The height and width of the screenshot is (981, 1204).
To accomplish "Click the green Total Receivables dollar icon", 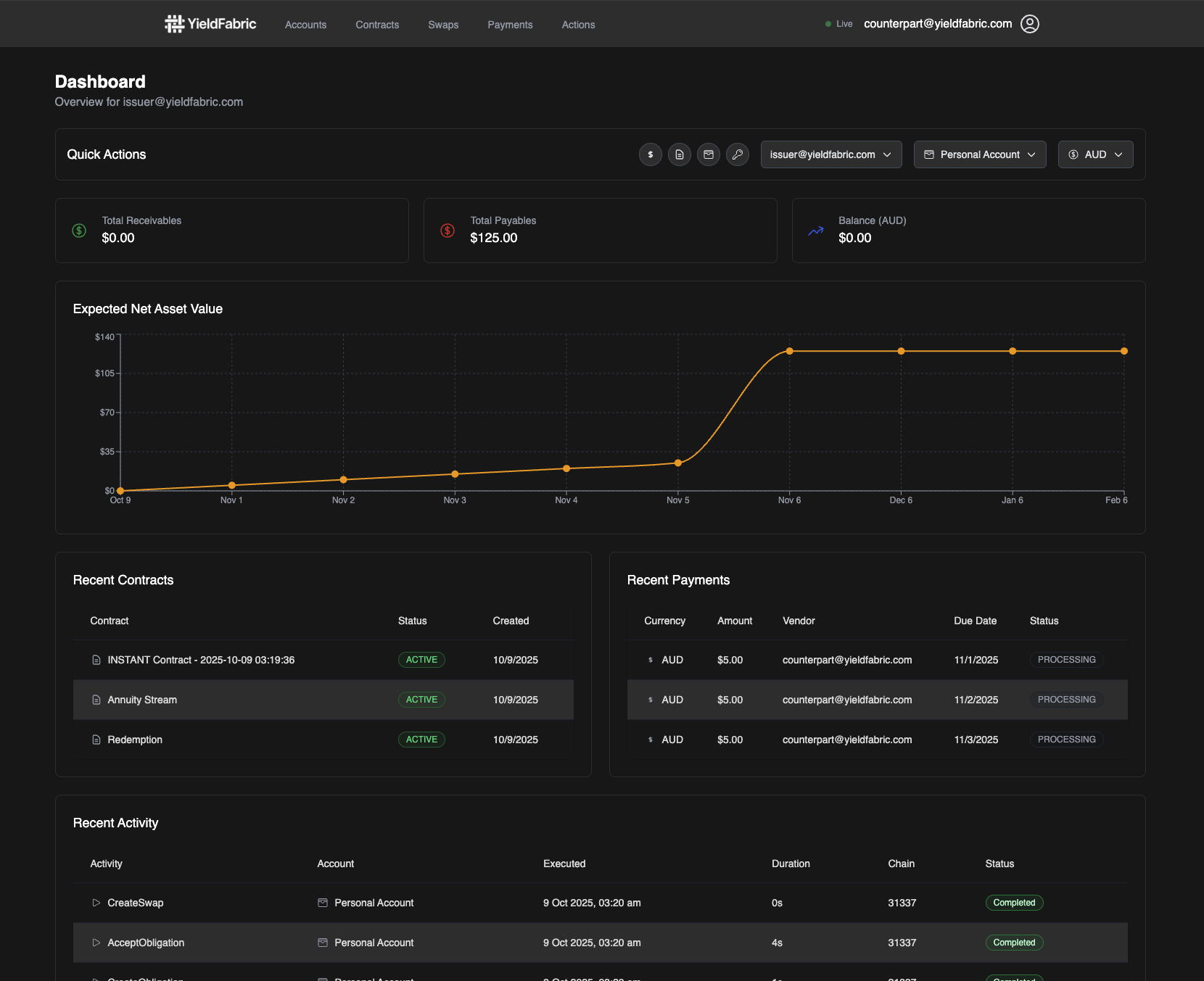I will [79, 231].
